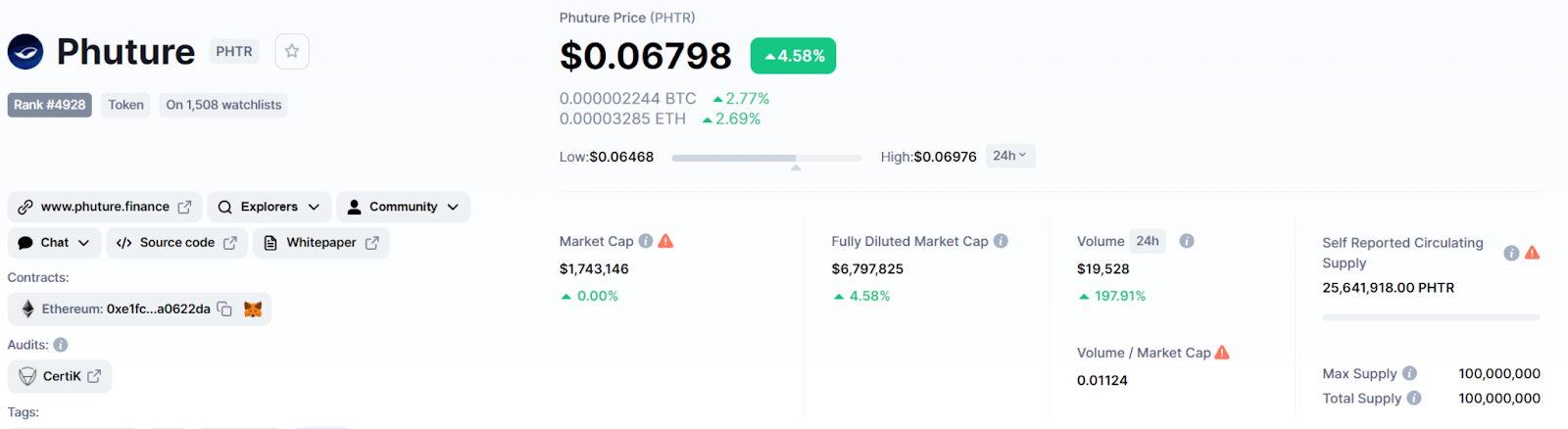Show Fully Diluted Market Cap info tooltip
1568x429 pixels.
click(1001, 241)
